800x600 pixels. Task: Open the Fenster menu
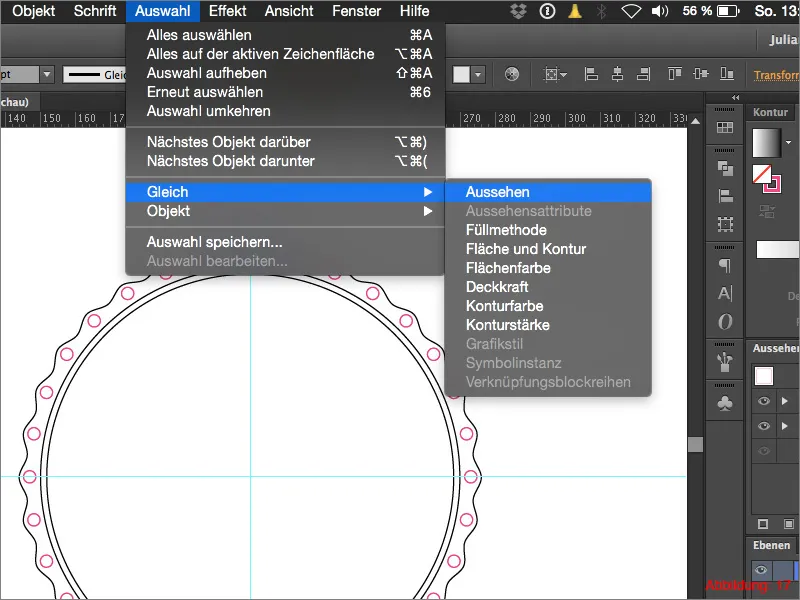[x=356, y=11]
